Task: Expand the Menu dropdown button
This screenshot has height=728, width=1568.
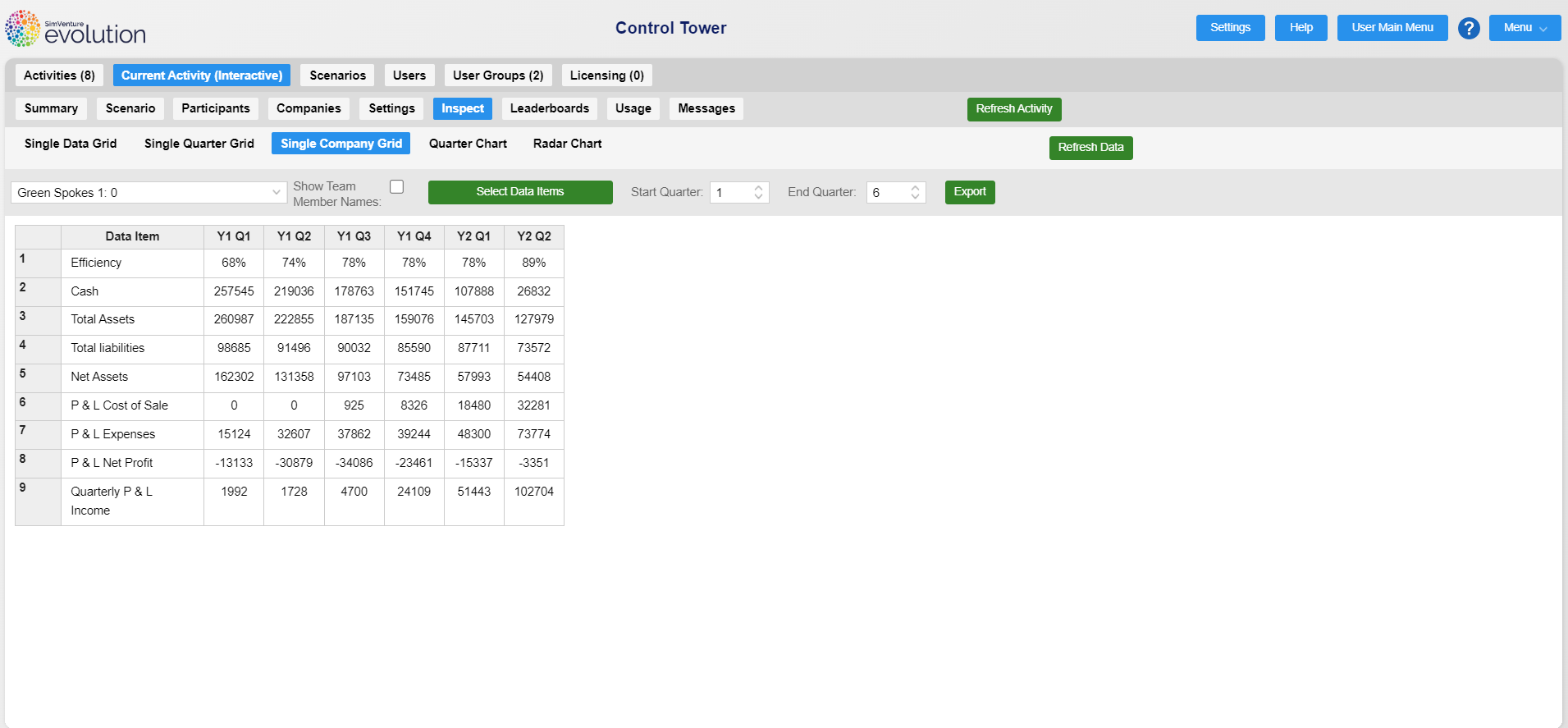Action: [x=1525, y=28]
